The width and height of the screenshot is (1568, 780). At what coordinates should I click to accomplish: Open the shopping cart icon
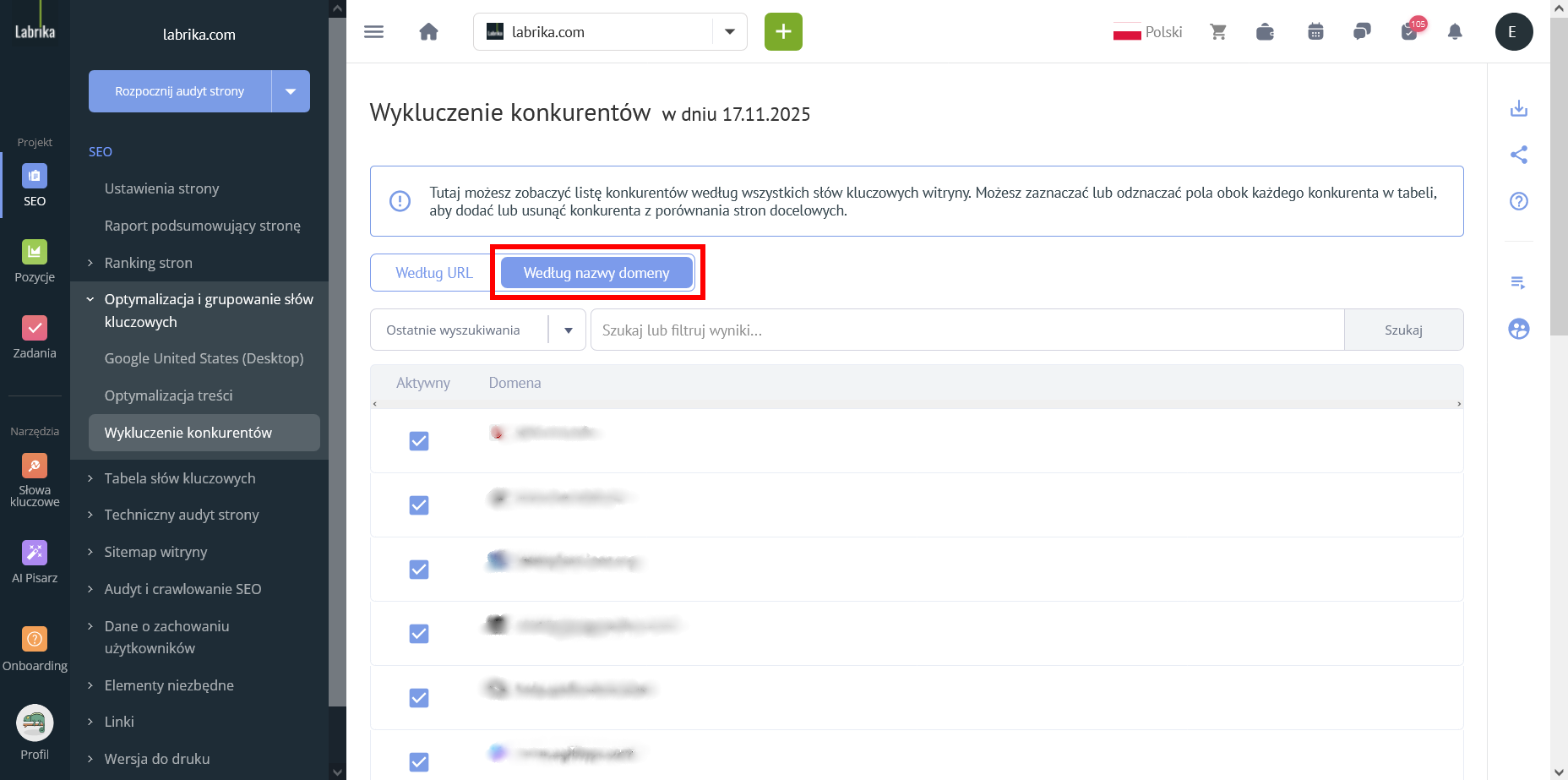[1217, 32]
